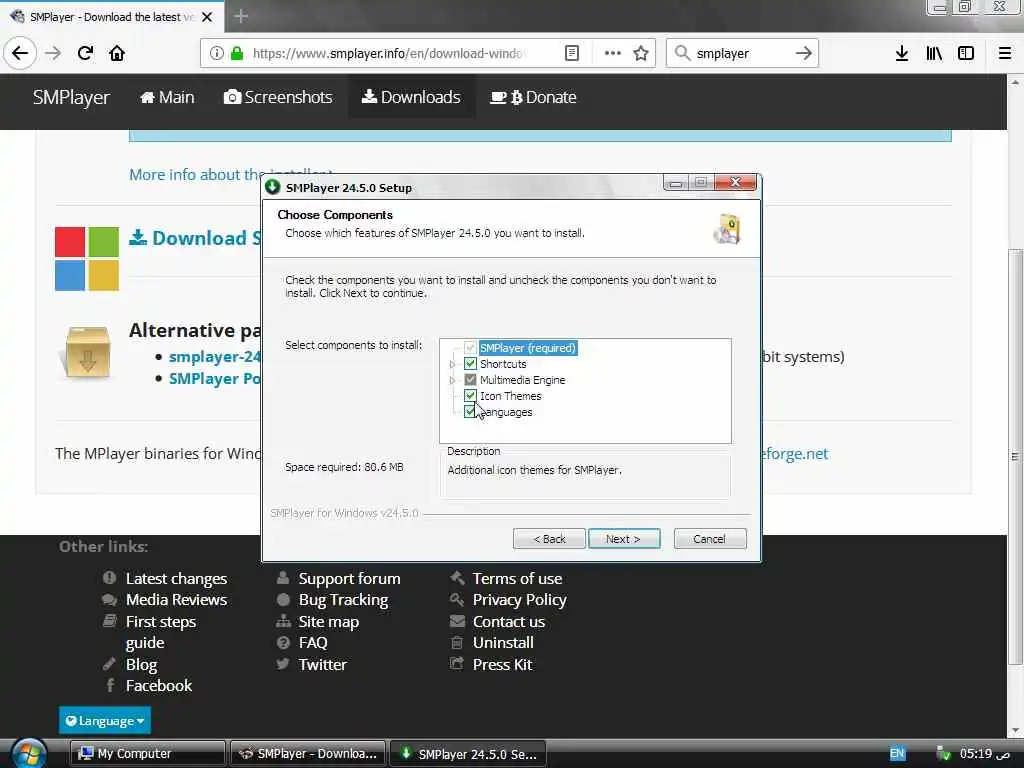The image size is (1024, 768).
Task: Open the browser home page icon
Action: (117, 53)
